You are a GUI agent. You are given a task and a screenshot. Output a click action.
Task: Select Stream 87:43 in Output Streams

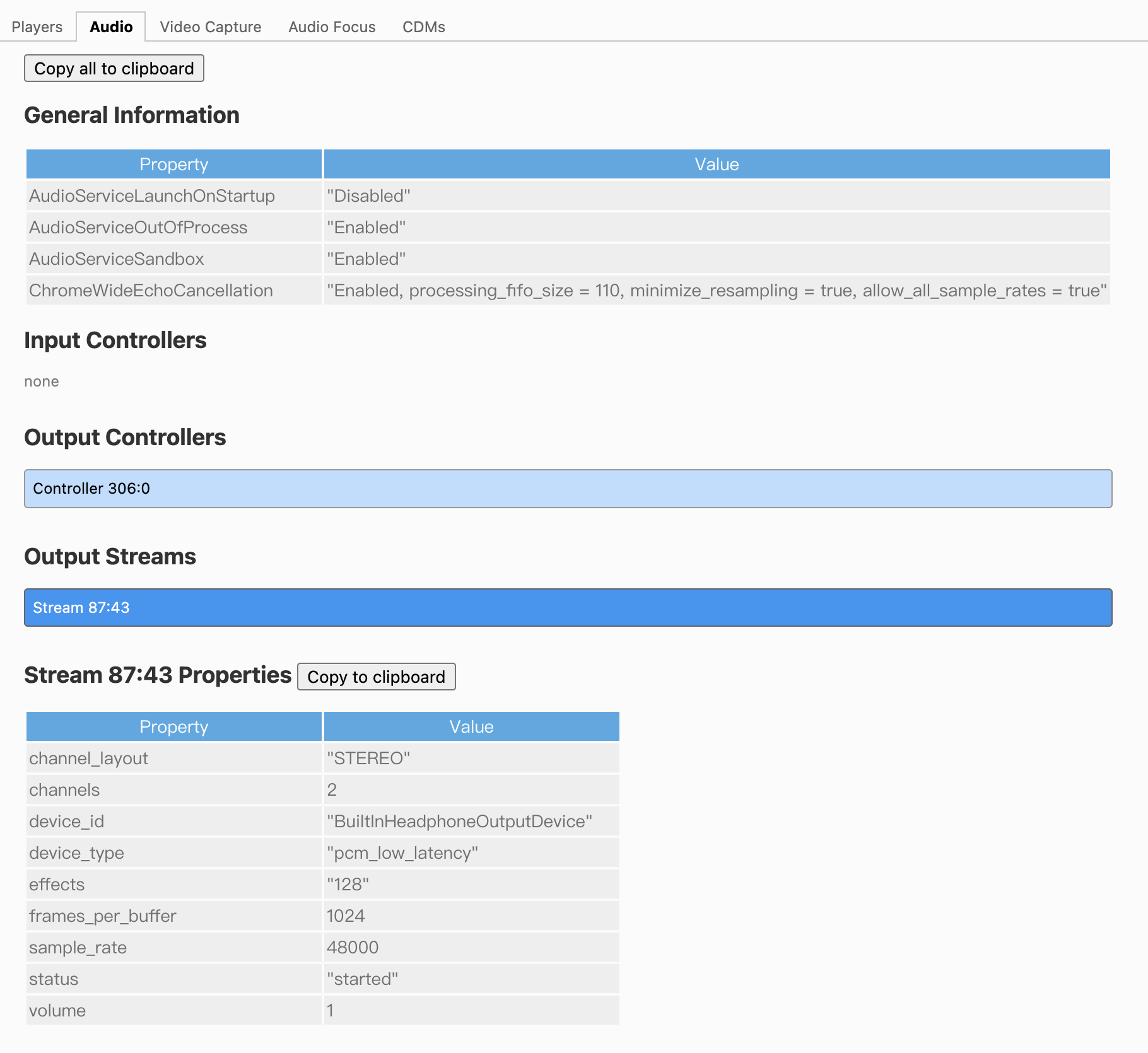pos(568,608)
